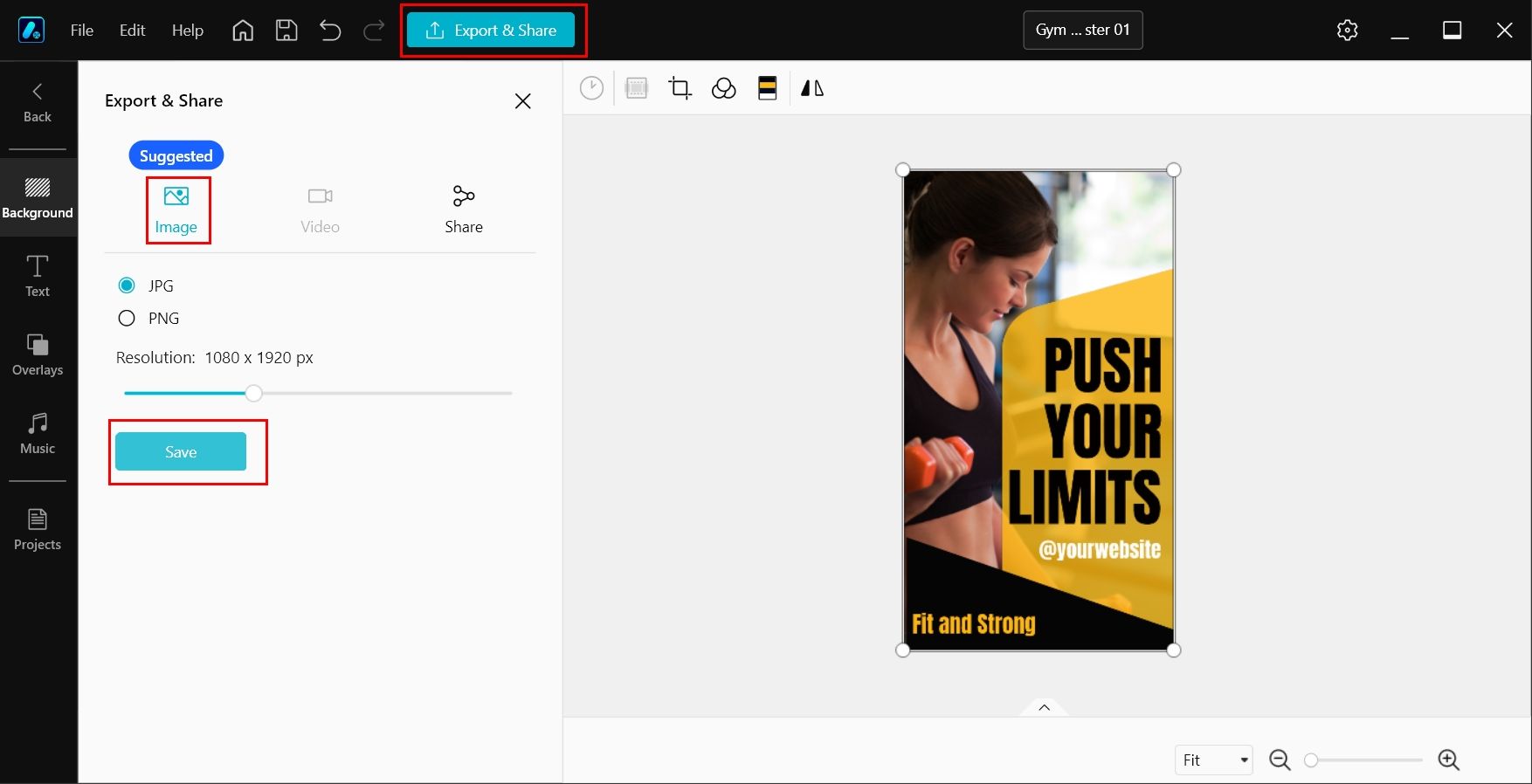Viewport: 1532px width, 784px height.
Task: Click the Export & Share button
Action: (x=492, y=31)
